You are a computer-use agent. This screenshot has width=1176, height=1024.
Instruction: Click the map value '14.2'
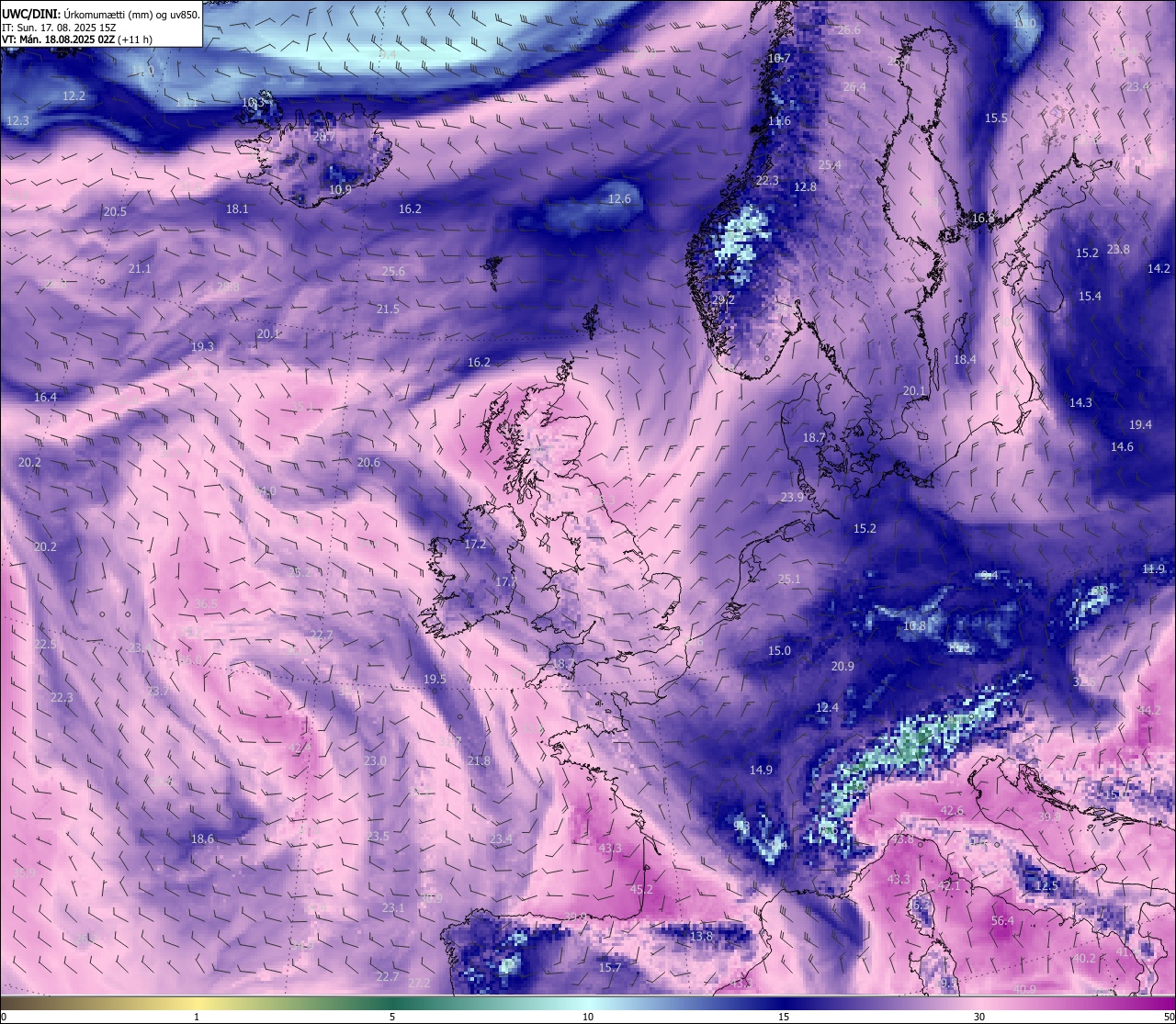[x=1159, y=269]
